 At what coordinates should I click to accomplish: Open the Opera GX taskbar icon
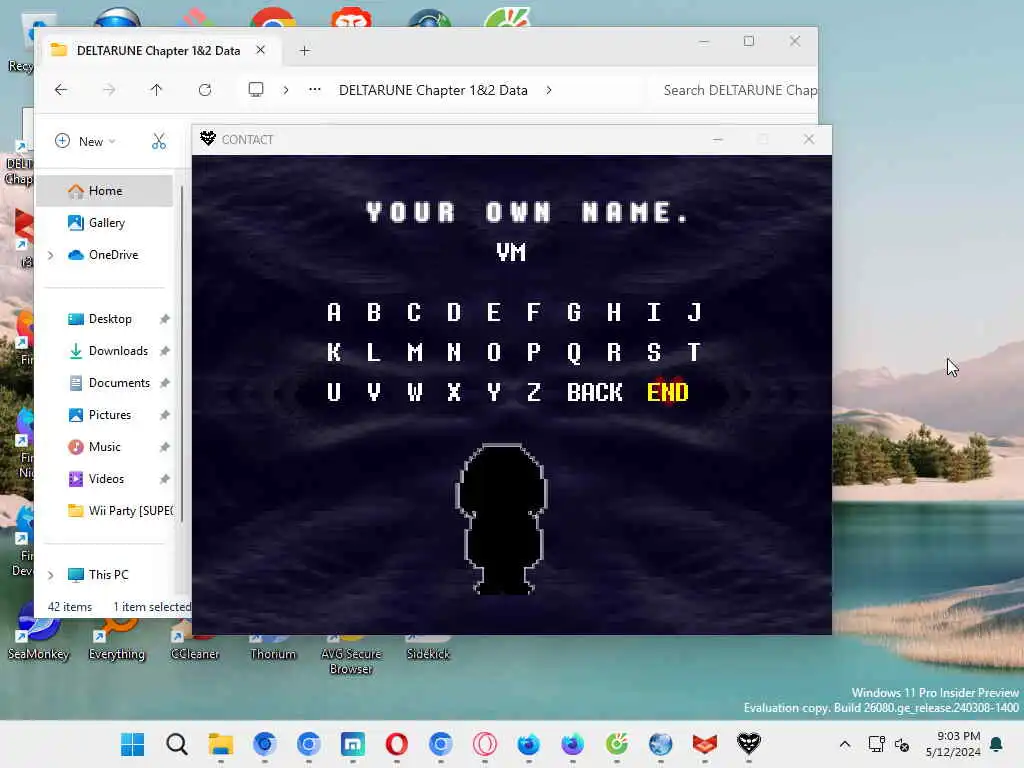[485, 744]
